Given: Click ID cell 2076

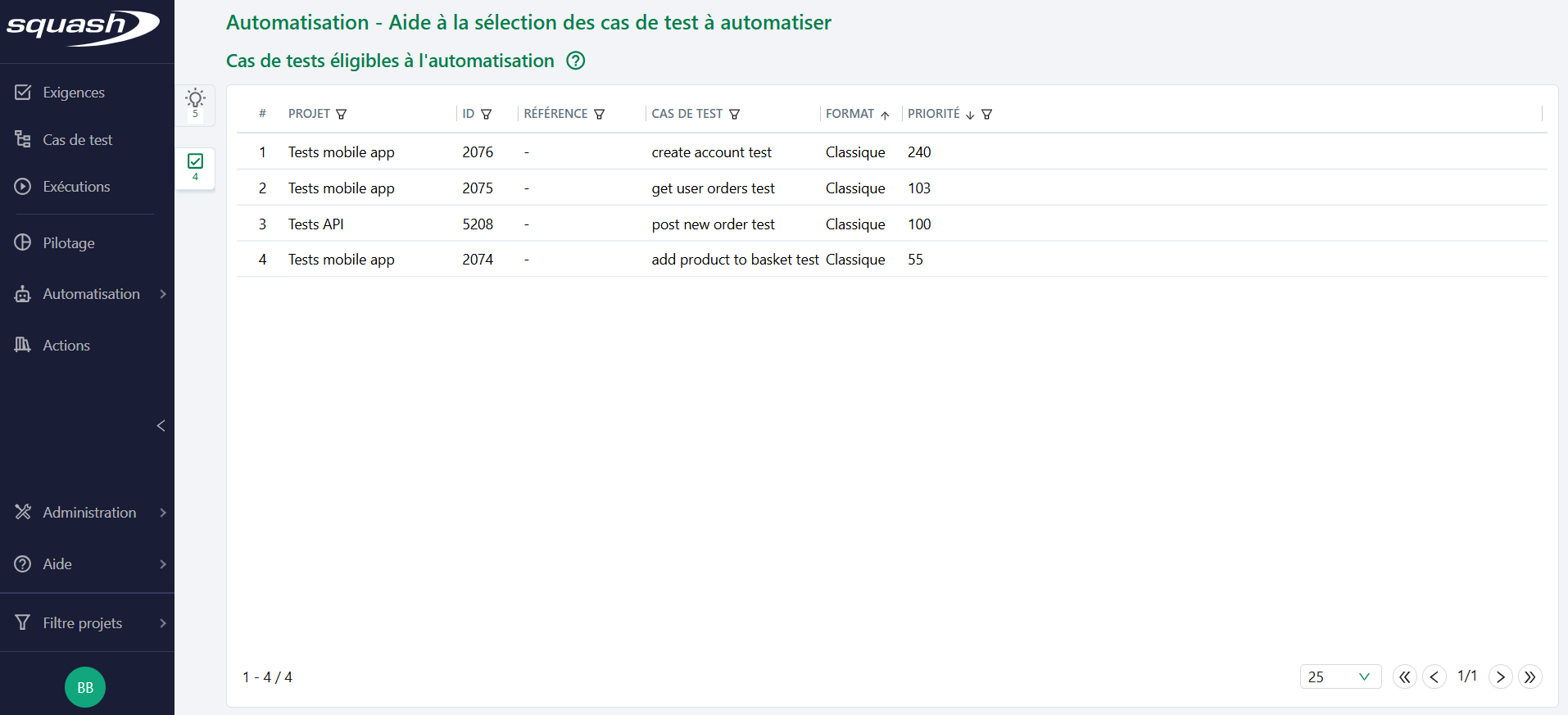Looking at the screenshot, I should pyautogui.click(x=478, y=152).
